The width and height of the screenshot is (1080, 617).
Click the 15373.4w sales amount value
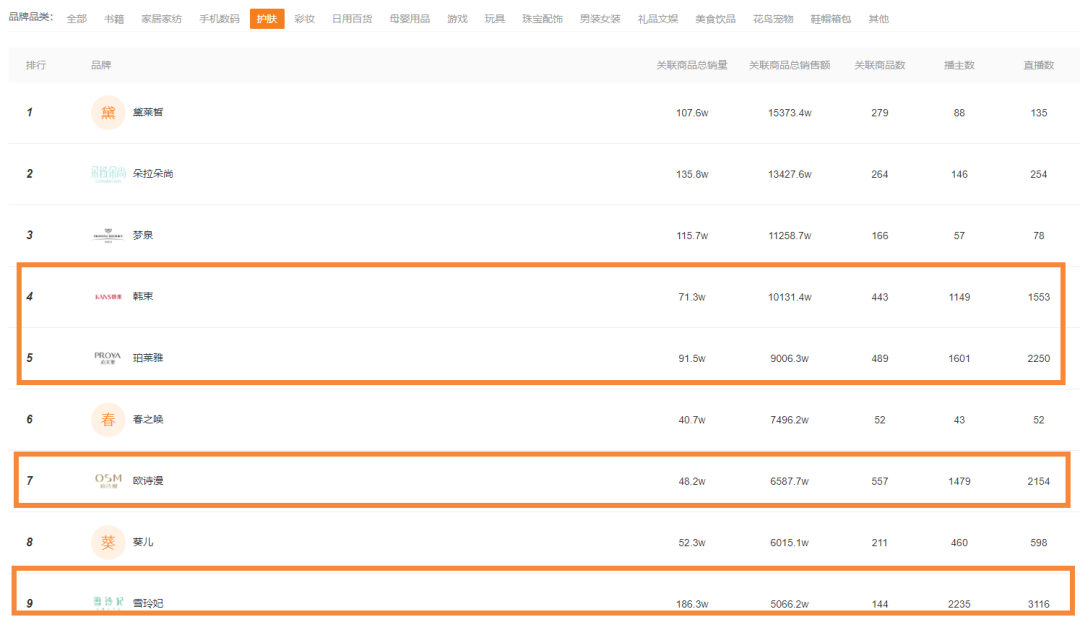(789, 113)
